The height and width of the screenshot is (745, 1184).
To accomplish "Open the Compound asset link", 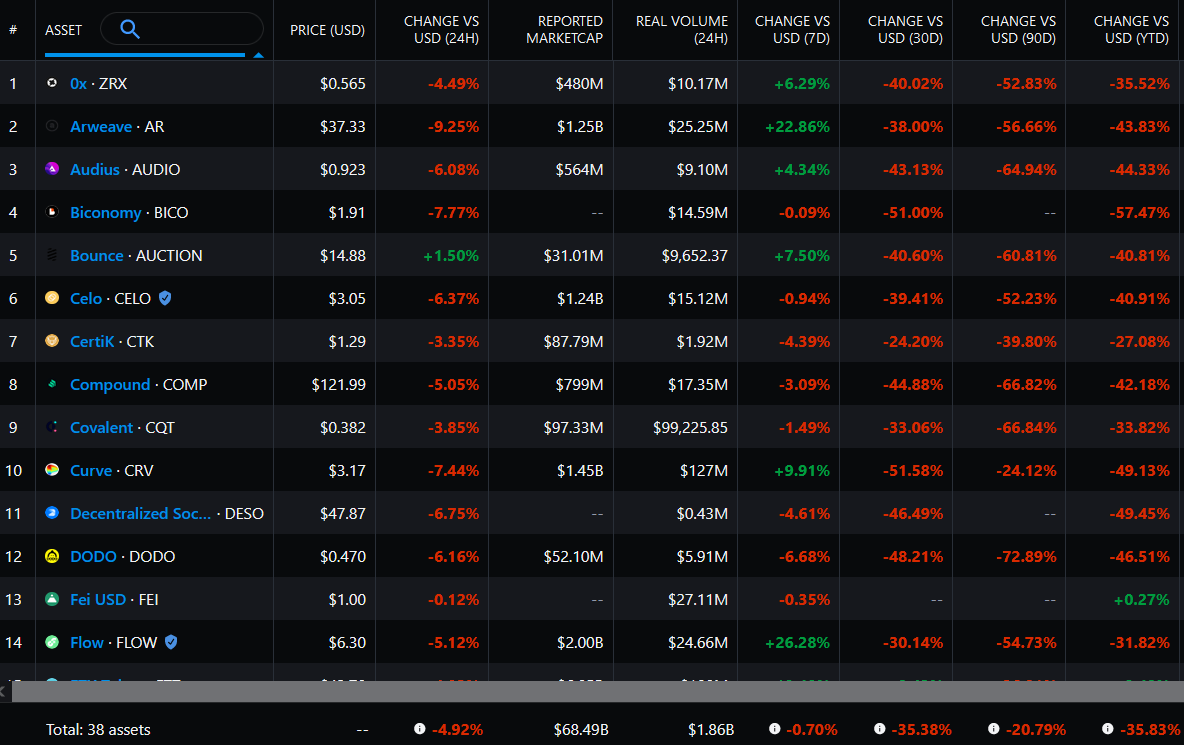I will 110,384.
